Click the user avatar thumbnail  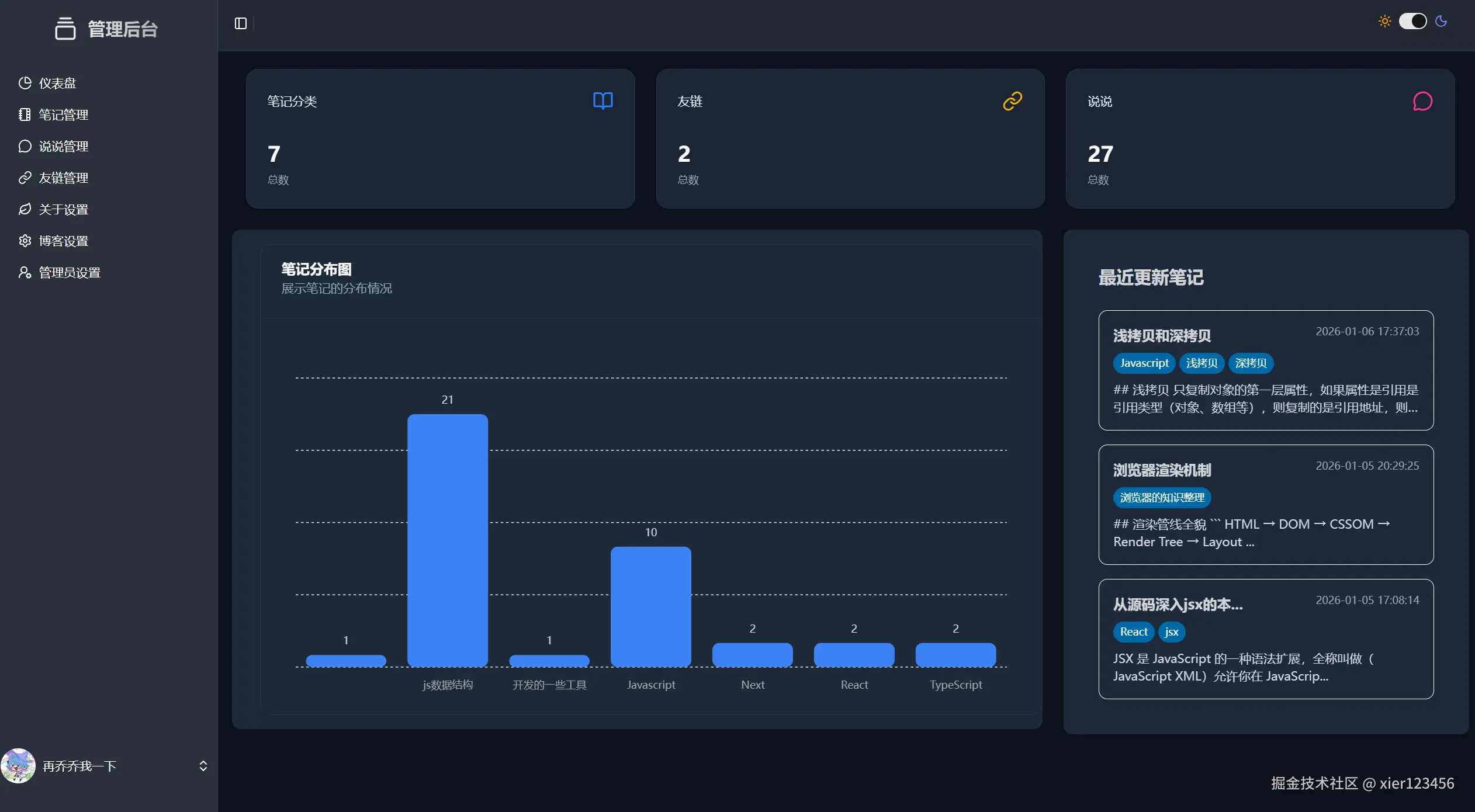point(18,766)
